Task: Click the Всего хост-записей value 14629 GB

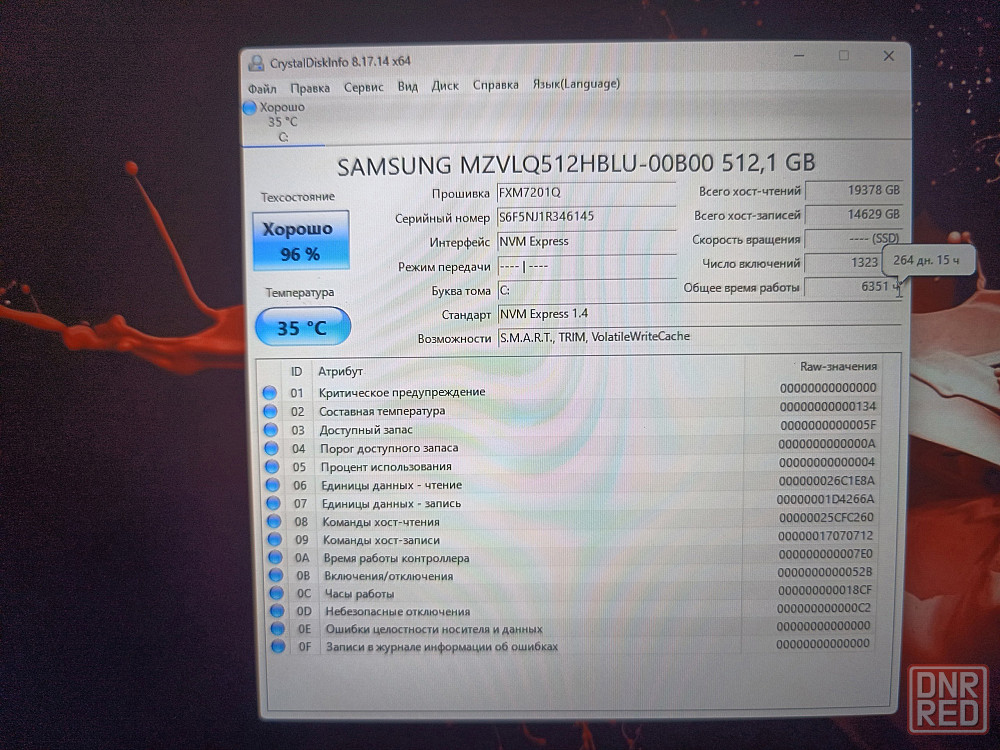Action: click(x=853, y=214)
